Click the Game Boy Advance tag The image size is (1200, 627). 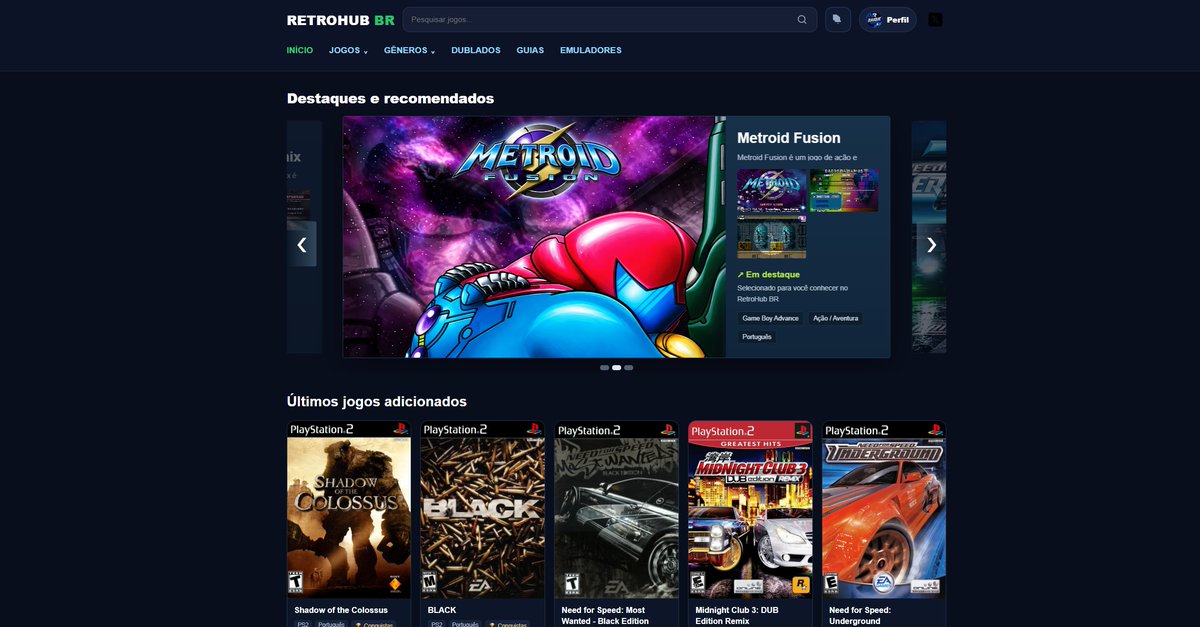point(771,318)
